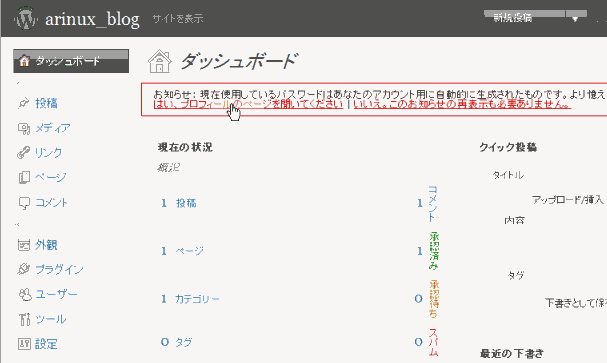Open ユーザー in the sidebar menu
The height and width of the screenshot is (363, 607).
click(57, 295)
